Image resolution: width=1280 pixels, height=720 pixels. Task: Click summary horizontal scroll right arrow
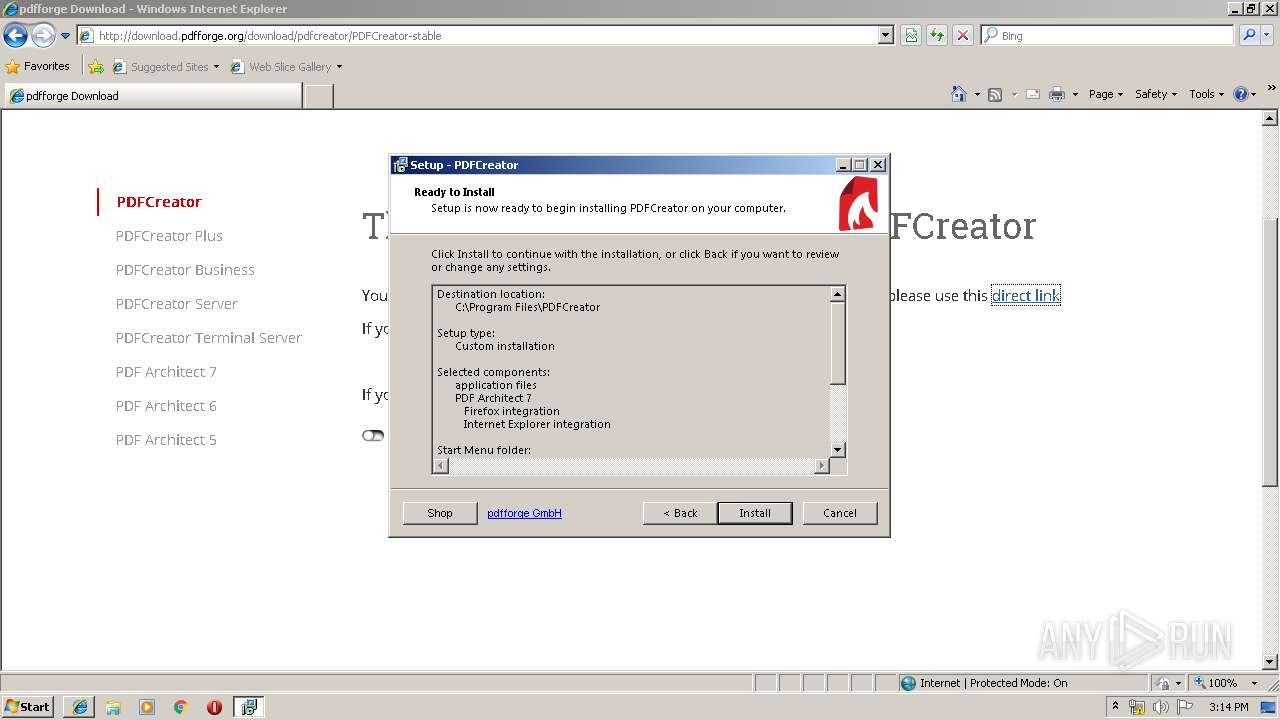pyautogui.click(x=822, y=466)
